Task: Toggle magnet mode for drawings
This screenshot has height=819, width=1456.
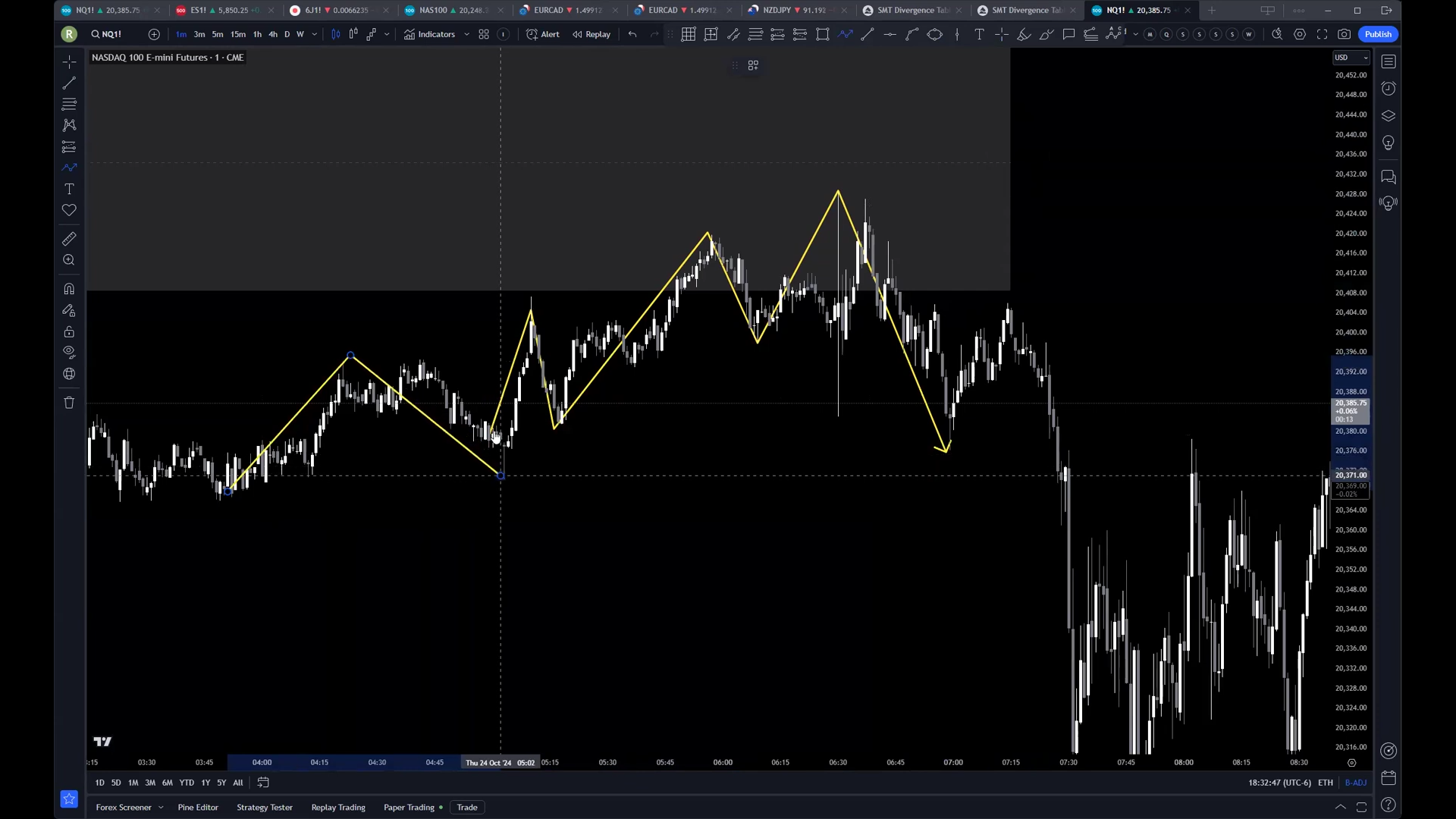Action: [69, 289]
